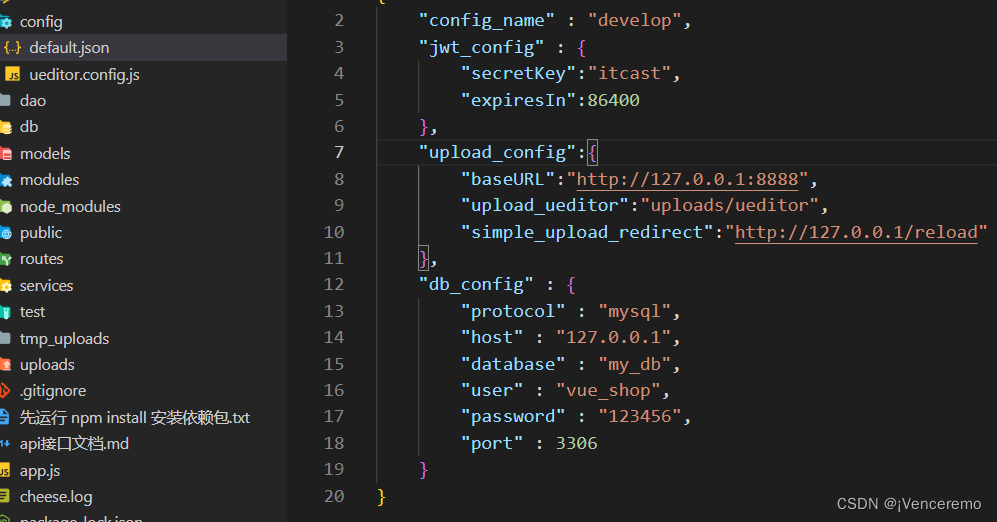Viewport: 997px width, 522px height.
Task: Click the db folder database icon
Action: tap(6, 127)
